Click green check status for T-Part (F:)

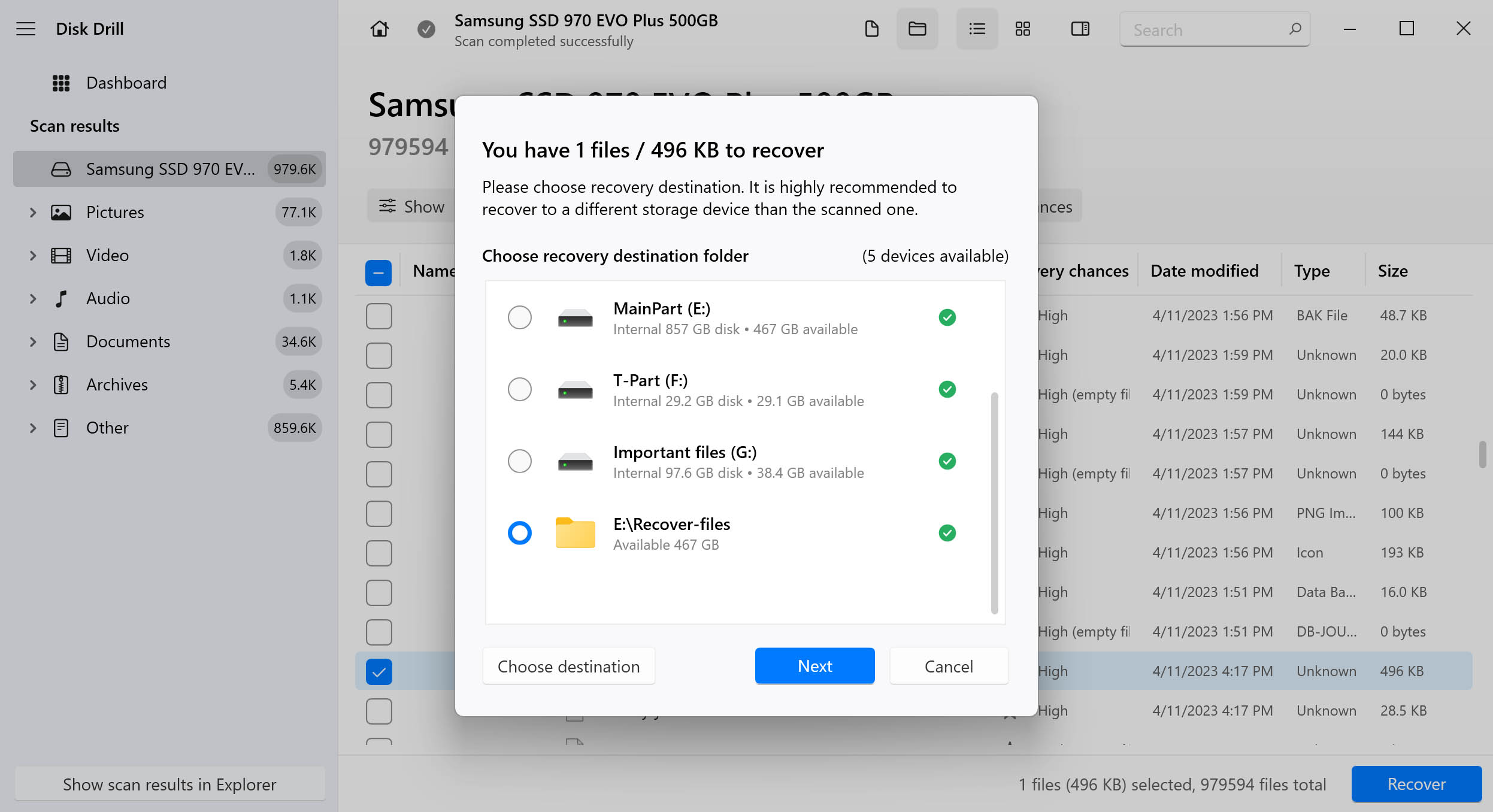[947, 389]
